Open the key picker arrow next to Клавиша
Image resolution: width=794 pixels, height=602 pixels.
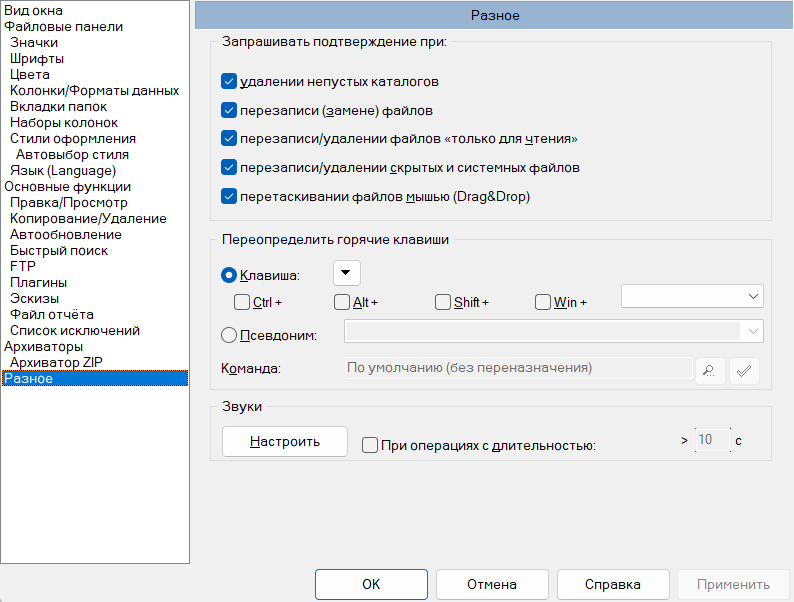[346, 273]
